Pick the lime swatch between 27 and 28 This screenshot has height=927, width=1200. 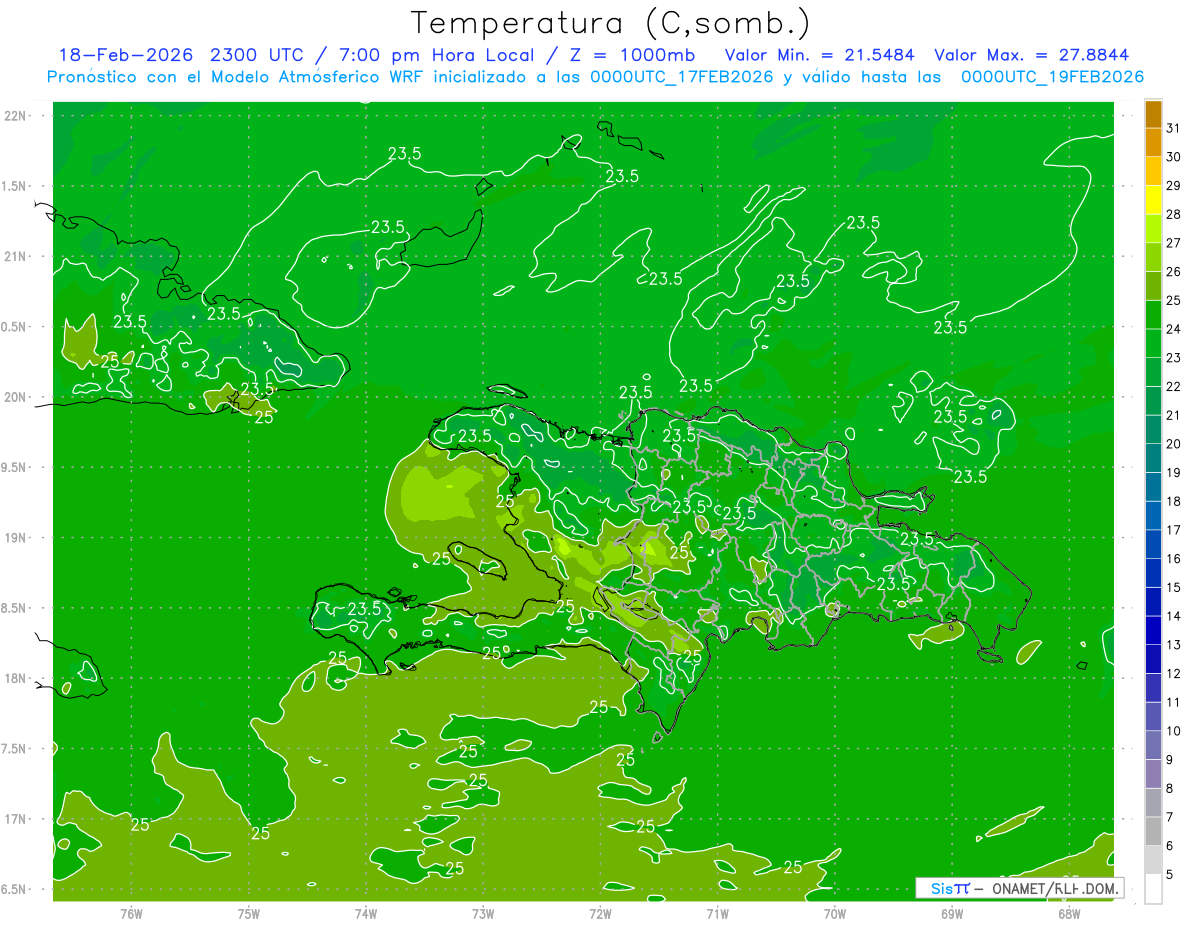click(1153, 228)
